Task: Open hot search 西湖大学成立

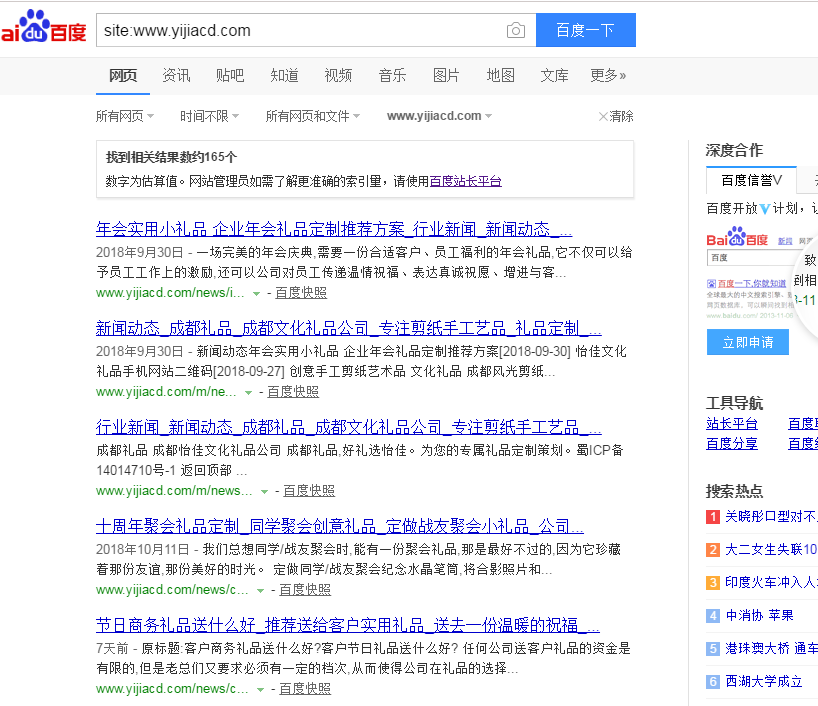Action: 764,681
